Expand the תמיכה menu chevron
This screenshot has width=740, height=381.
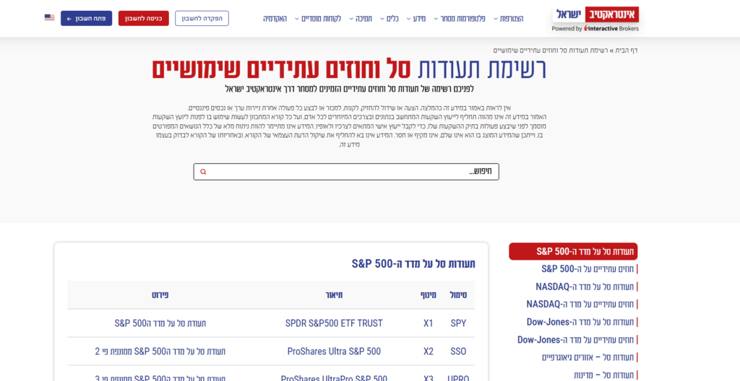point(352,19)
